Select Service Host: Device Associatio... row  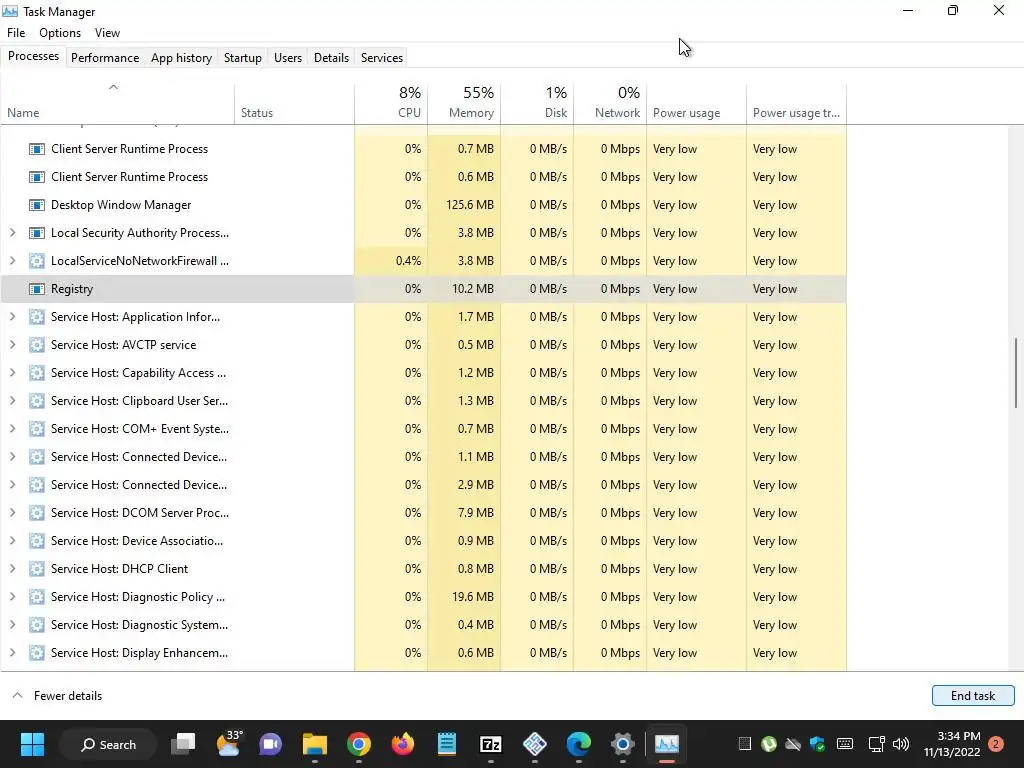click(x=424, y=541)
